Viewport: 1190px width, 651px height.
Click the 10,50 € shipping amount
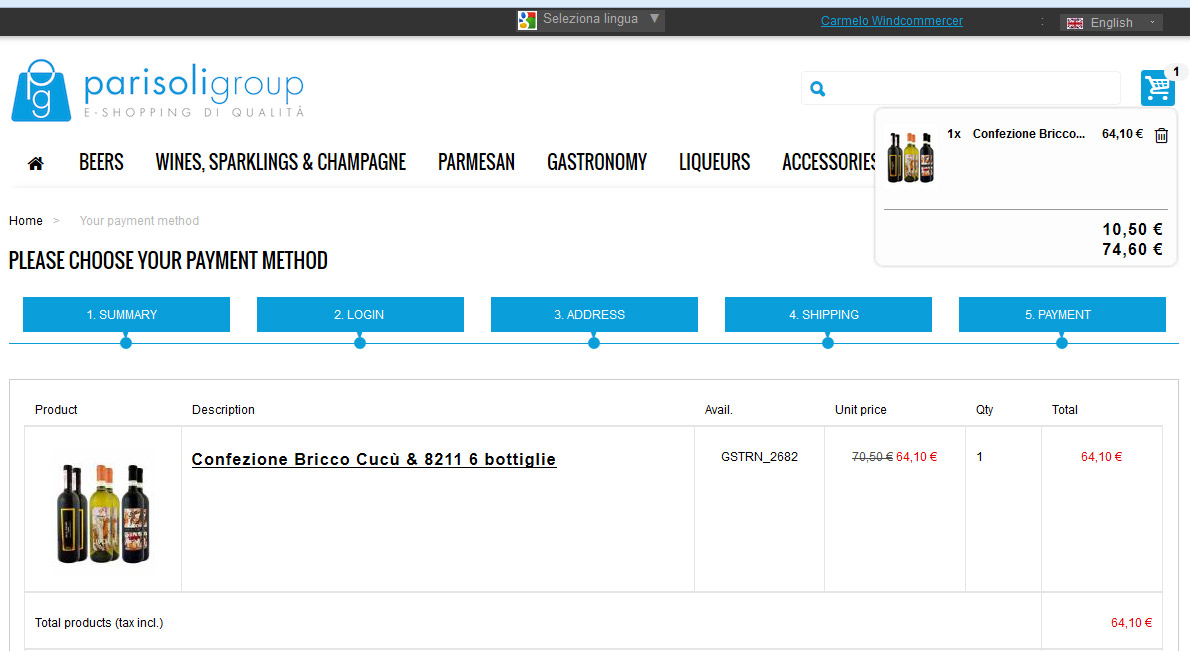tap(1132, 229)
